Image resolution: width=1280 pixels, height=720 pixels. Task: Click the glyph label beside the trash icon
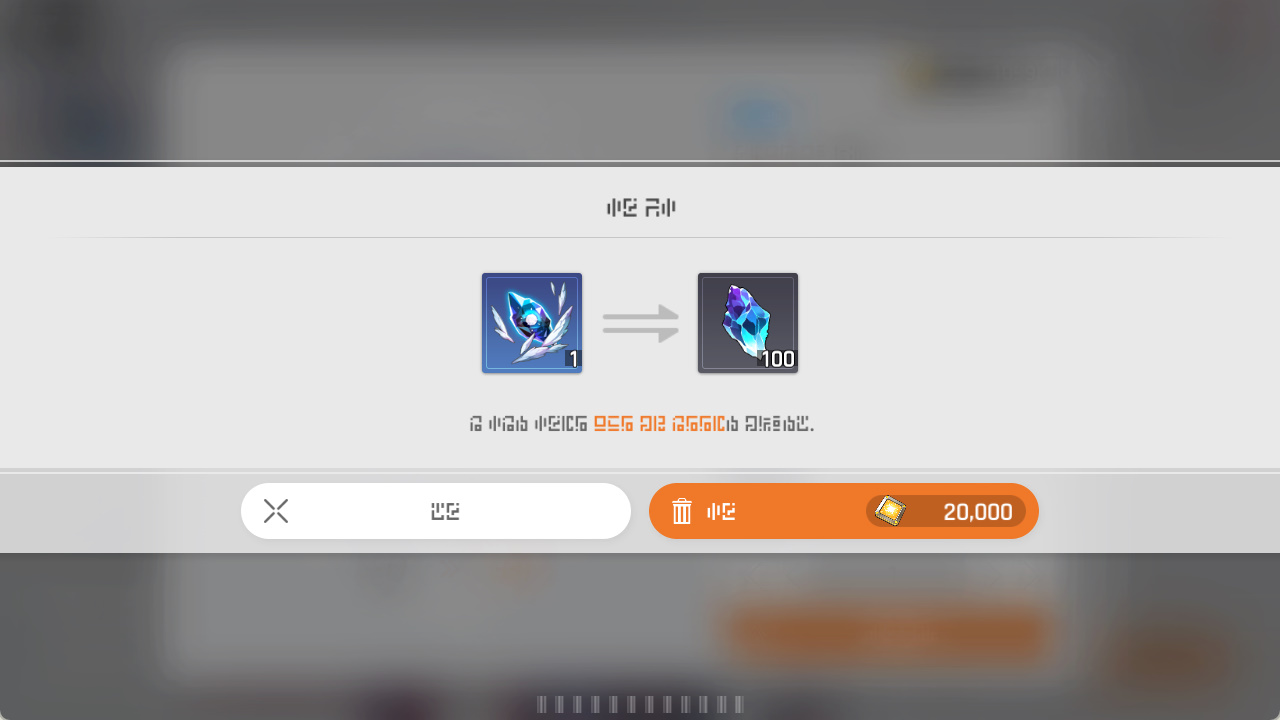(721, 511)
